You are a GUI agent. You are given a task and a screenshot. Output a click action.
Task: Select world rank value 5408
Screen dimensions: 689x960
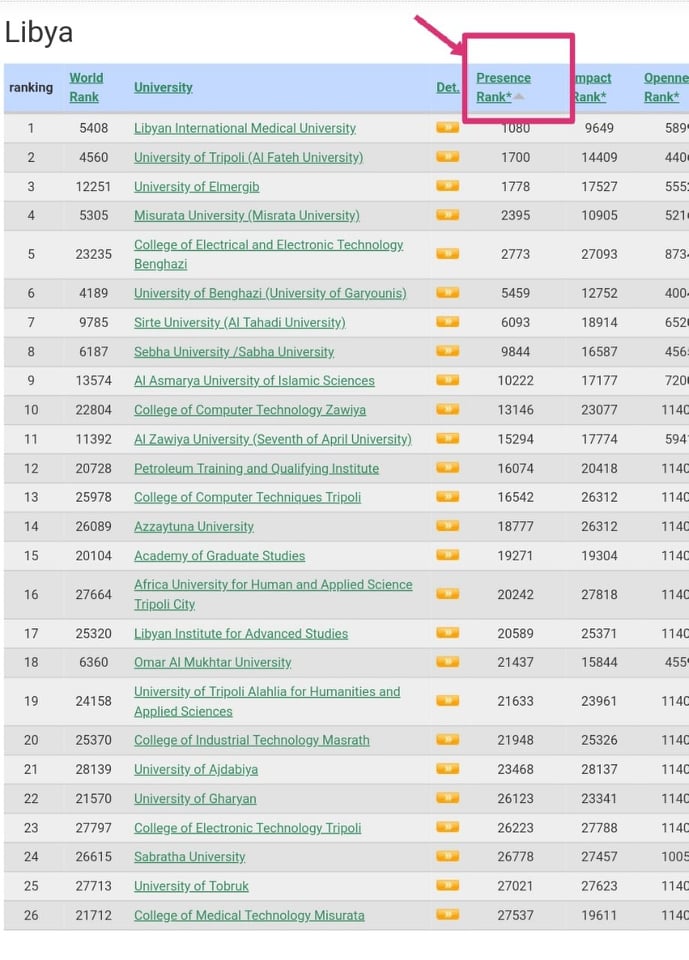pyautogui.click(x=94, y=128)
